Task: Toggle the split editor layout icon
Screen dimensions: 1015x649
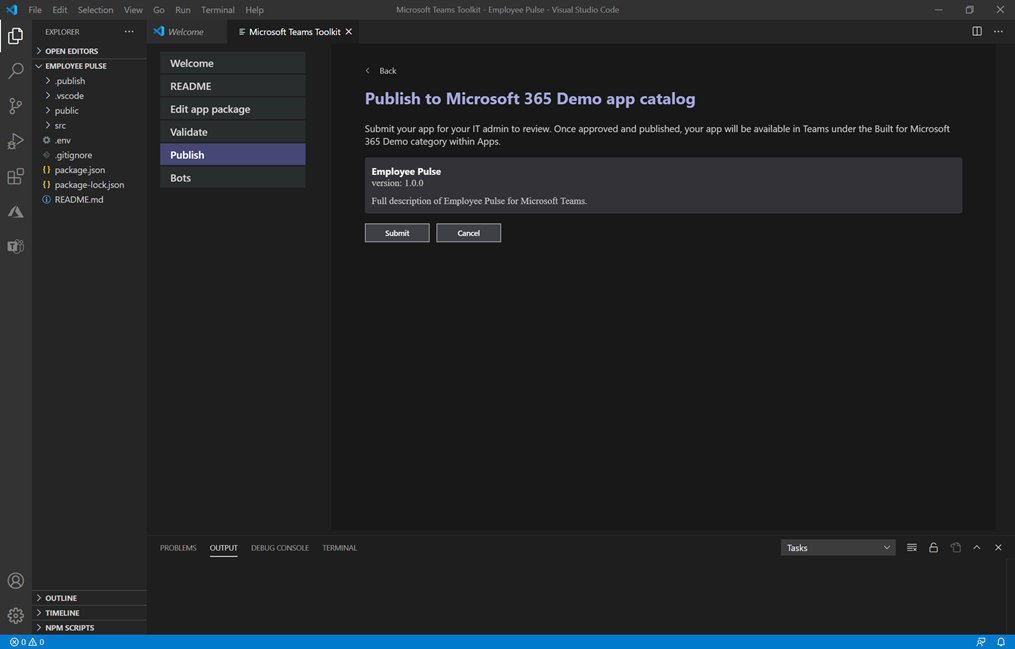Action: (976, 31)
